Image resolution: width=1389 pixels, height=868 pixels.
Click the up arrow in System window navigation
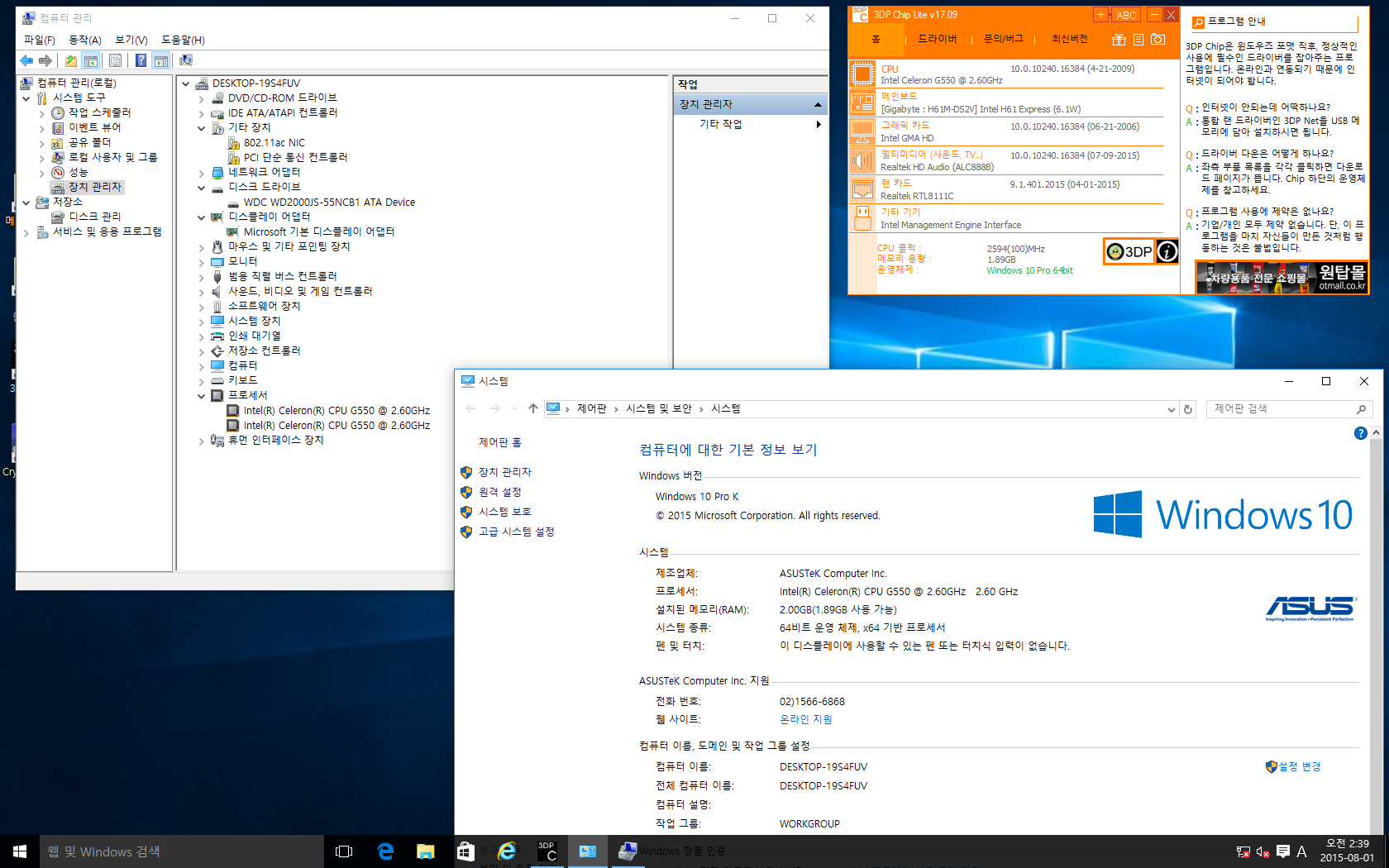coord(533,408)
